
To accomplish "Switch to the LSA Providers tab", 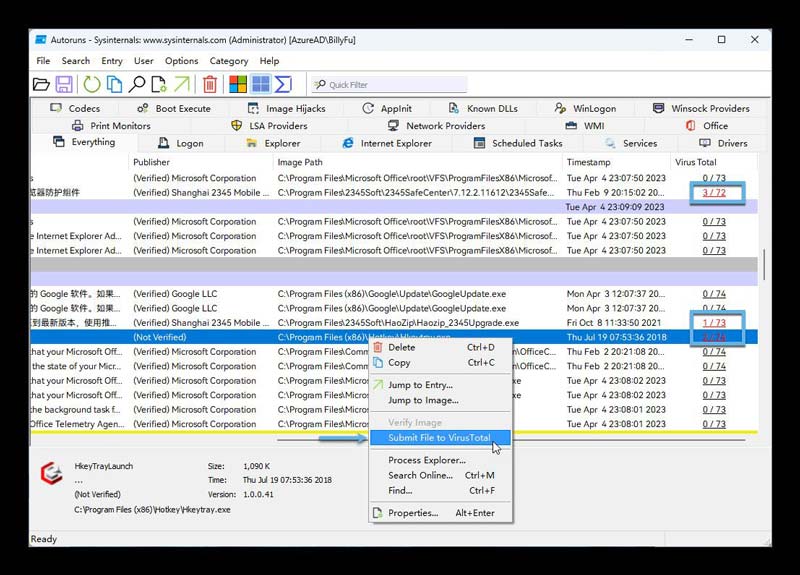I will pos(269,126).
